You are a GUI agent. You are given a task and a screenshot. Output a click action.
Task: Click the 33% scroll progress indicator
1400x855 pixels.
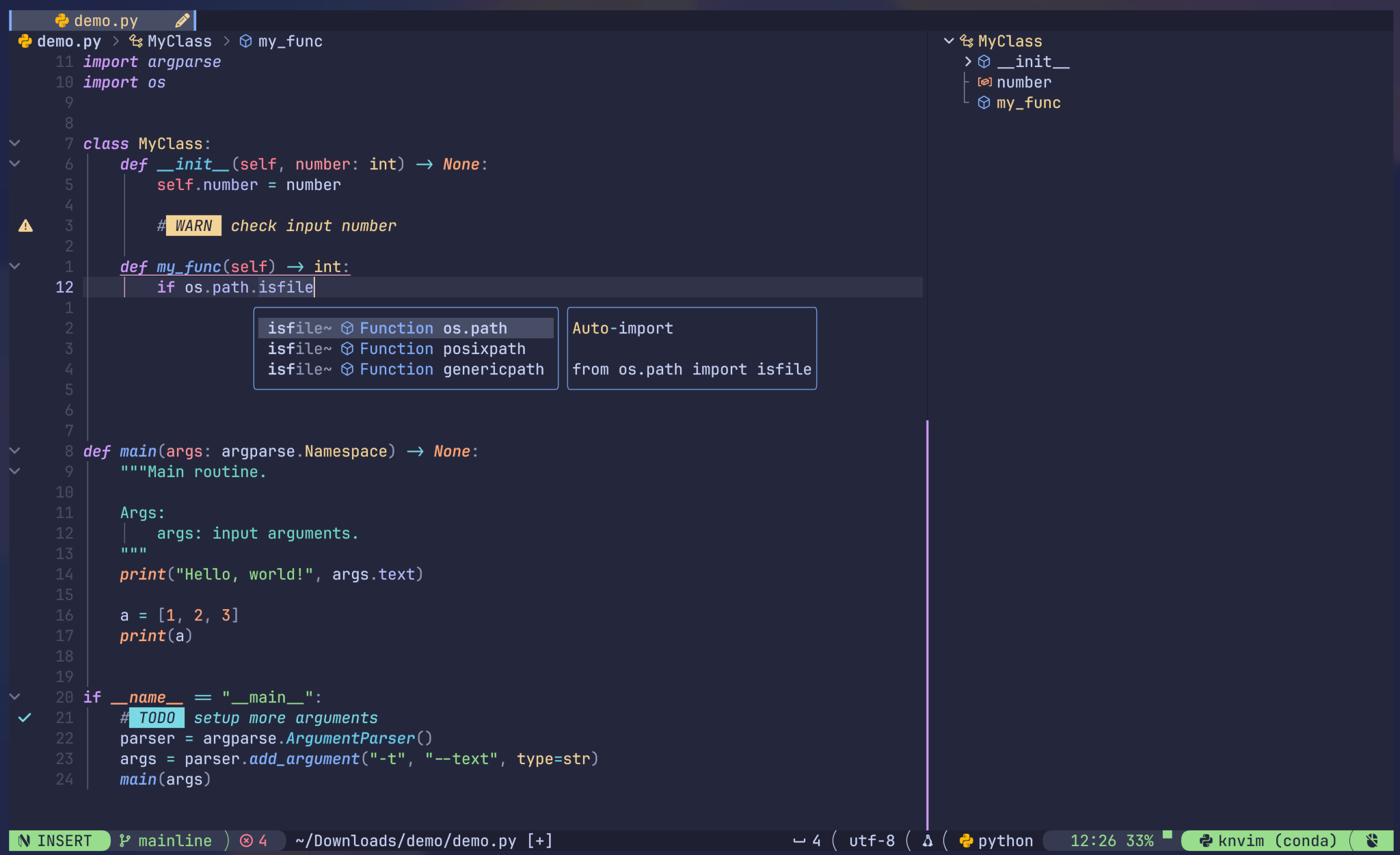click(1140, 841)
